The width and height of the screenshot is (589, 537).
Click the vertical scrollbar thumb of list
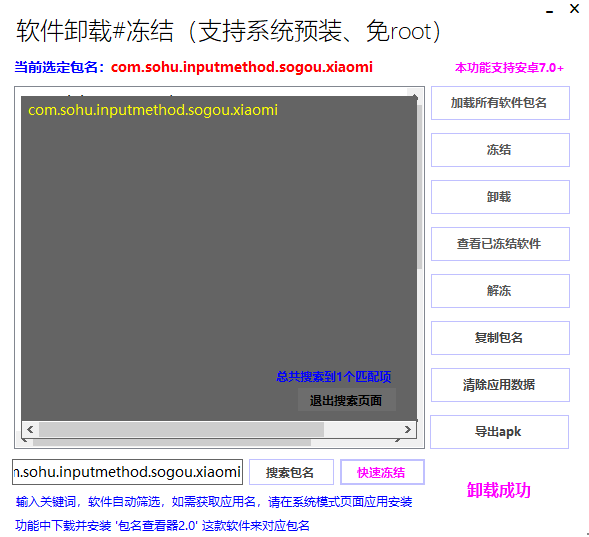coord(420,188)
